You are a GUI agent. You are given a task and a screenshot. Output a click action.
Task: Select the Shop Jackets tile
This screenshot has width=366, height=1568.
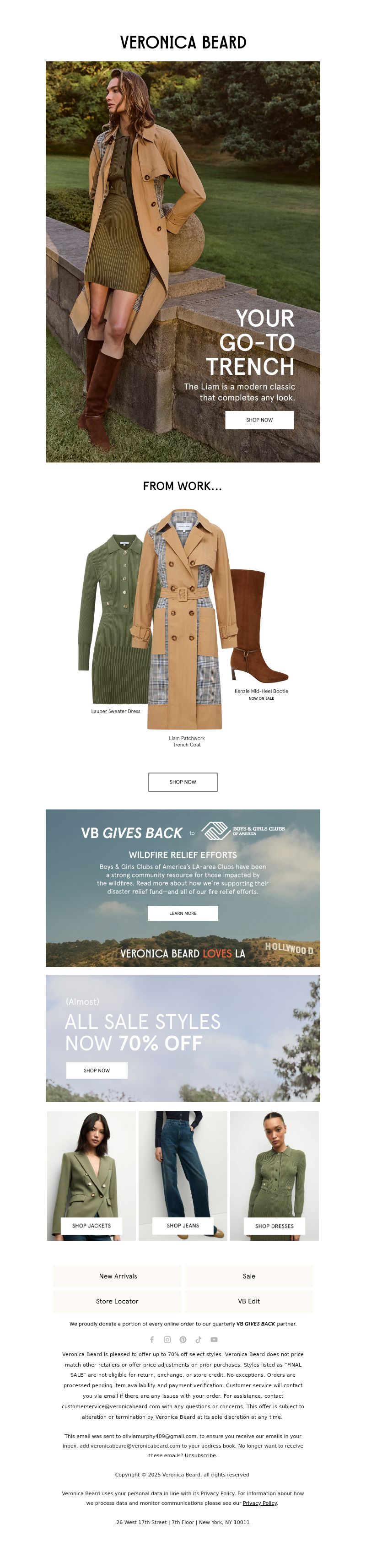click(x=92, y=1225)
